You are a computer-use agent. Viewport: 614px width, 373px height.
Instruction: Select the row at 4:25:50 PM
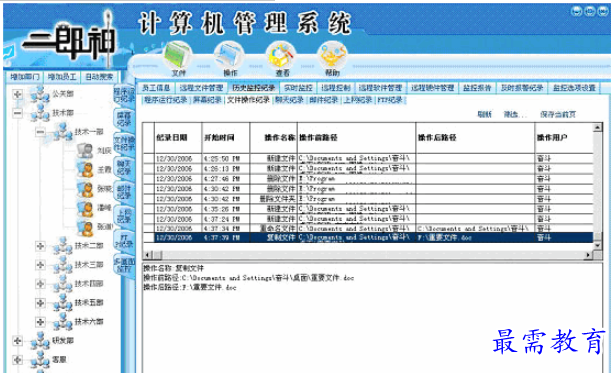(368, 159)
